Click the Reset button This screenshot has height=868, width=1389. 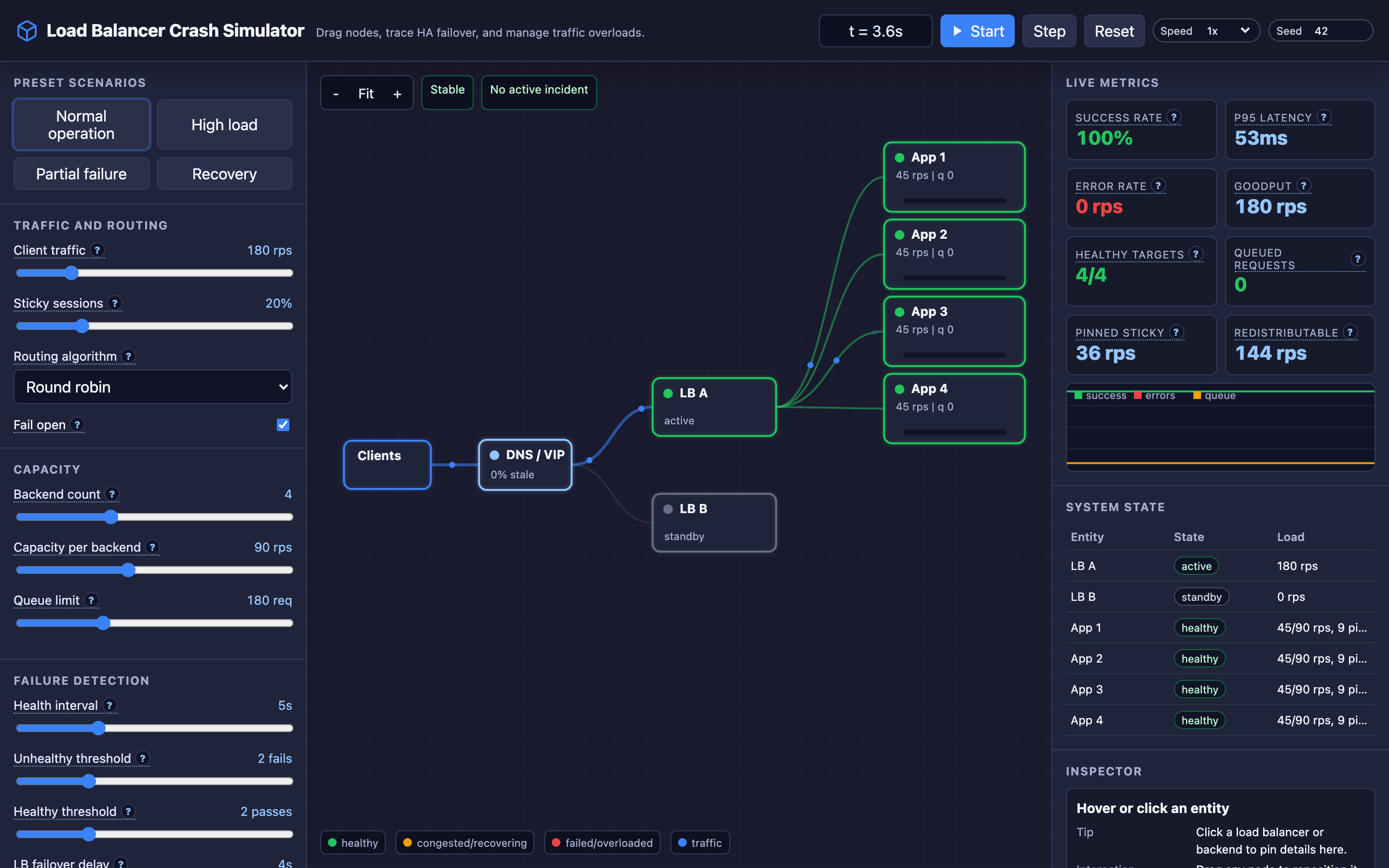[x=1114, y=31]
